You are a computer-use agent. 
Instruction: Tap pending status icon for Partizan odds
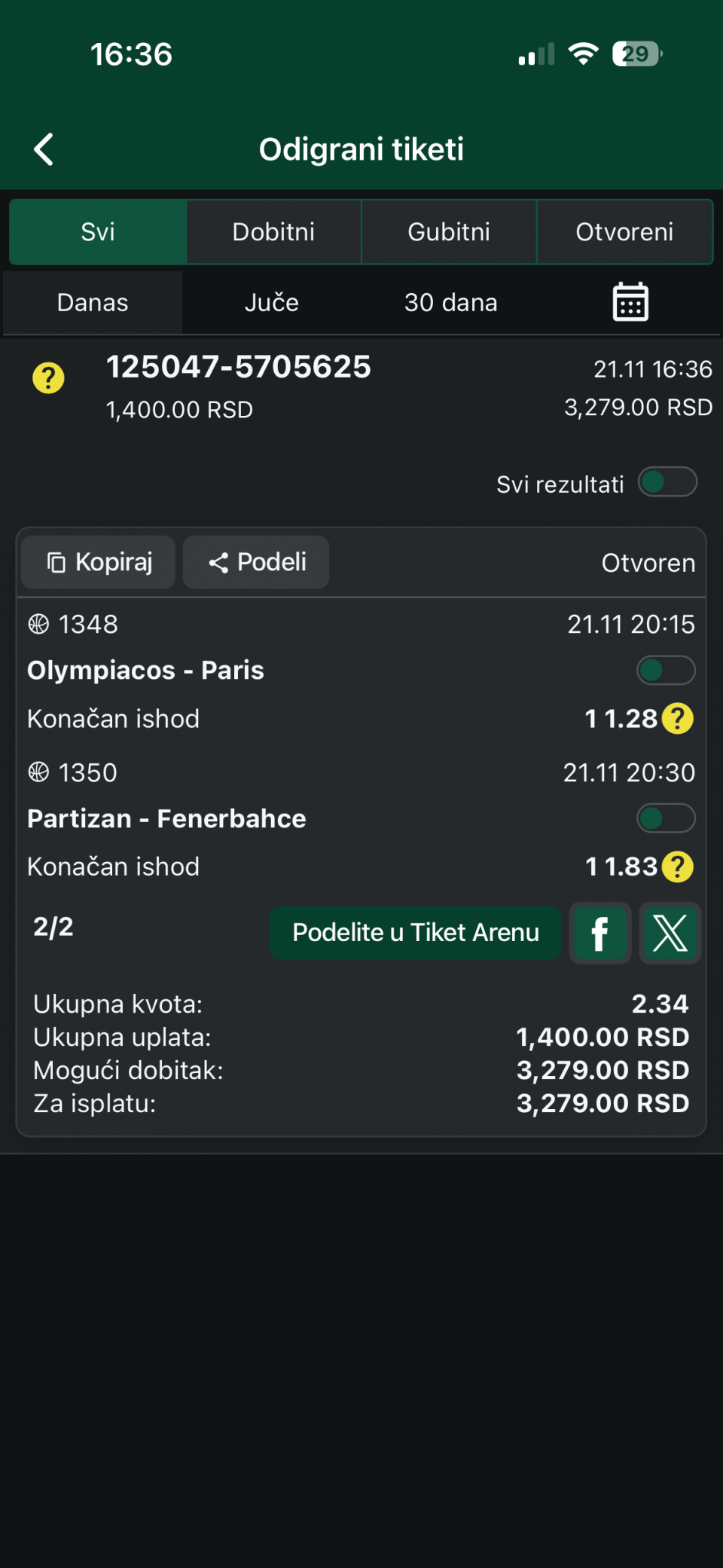point(678,867)
